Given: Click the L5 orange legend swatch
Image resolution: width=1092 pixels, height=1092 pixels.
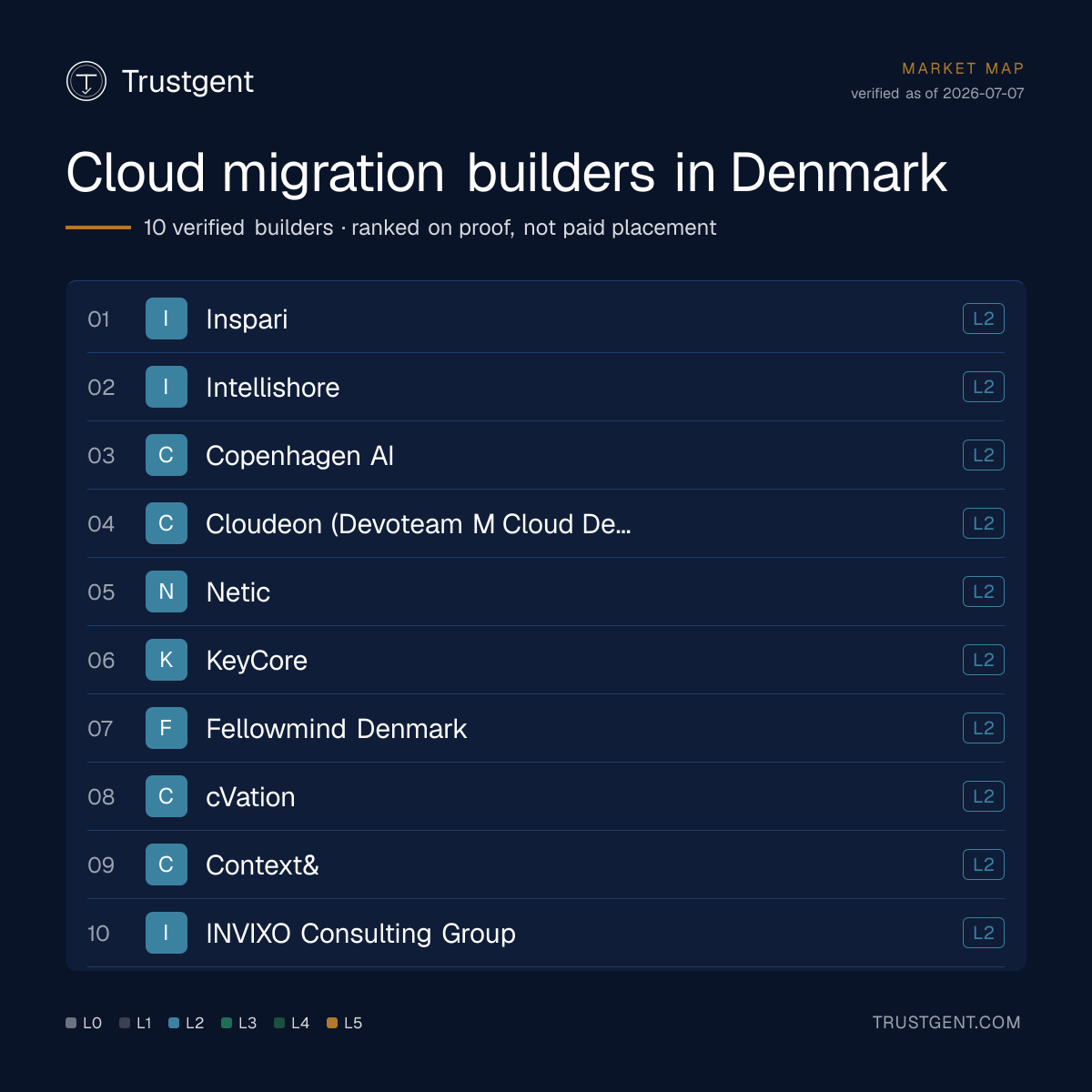Looking at the screenshot, I should [x=332, y=1023].
